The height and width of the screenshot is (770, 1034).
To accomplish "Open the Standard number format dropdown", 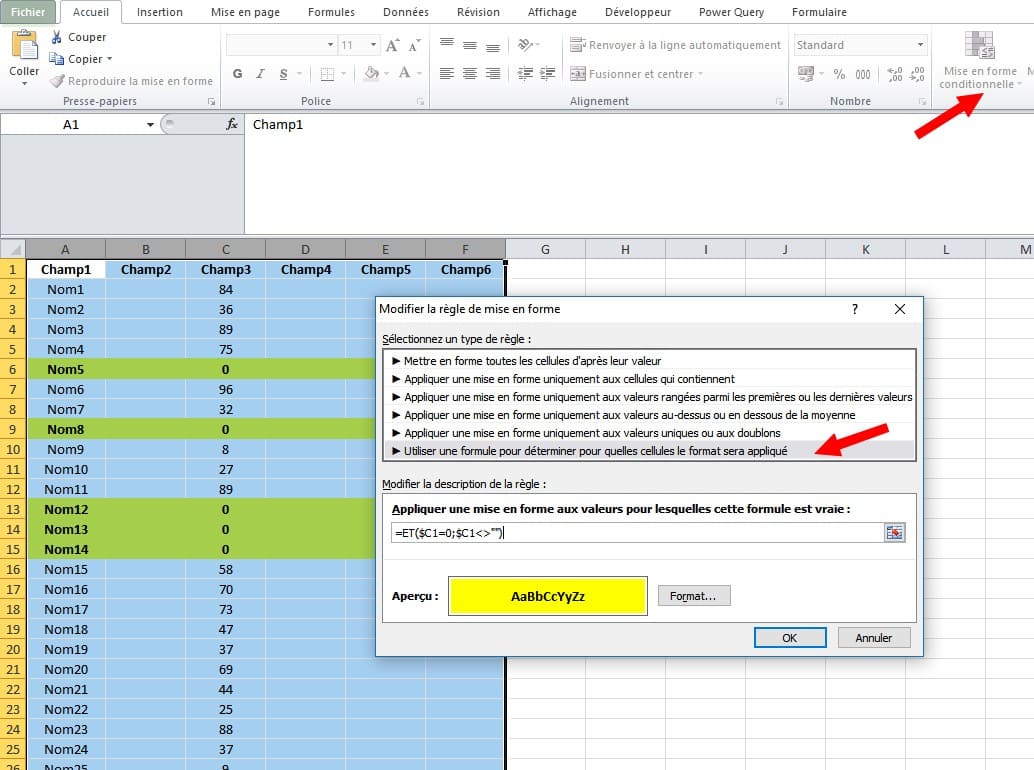I will [920, 45].
